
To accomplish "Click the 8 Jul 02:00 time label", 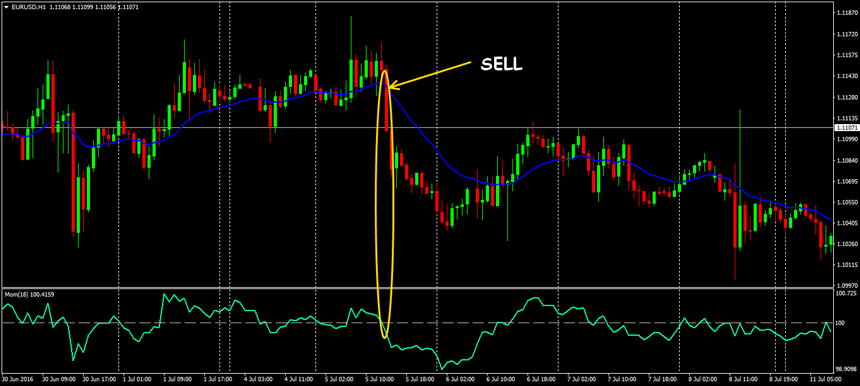I will [x=704, y=378].
